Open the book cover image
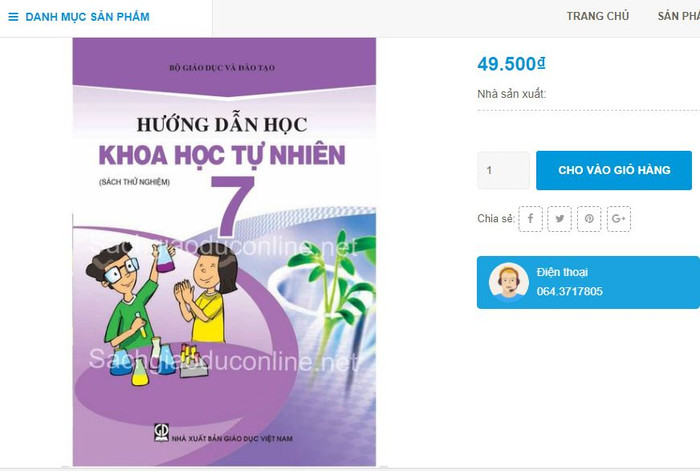Image resolution: width=700 pixels, height=471 pixels. click(224, 252)
